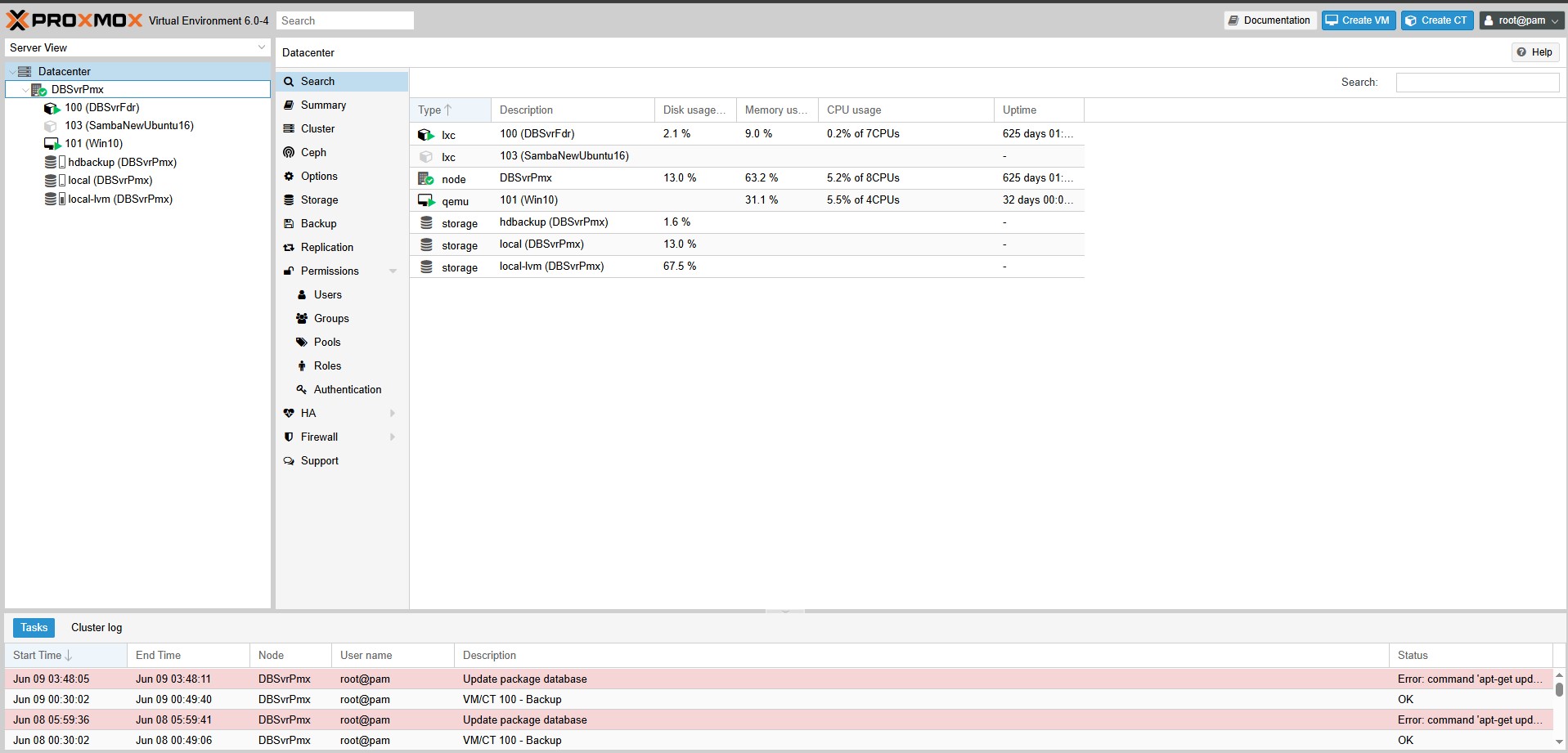The image size is (1568, 753).
Task: Switch to the Cluster log tab
Action: point(97,627)
